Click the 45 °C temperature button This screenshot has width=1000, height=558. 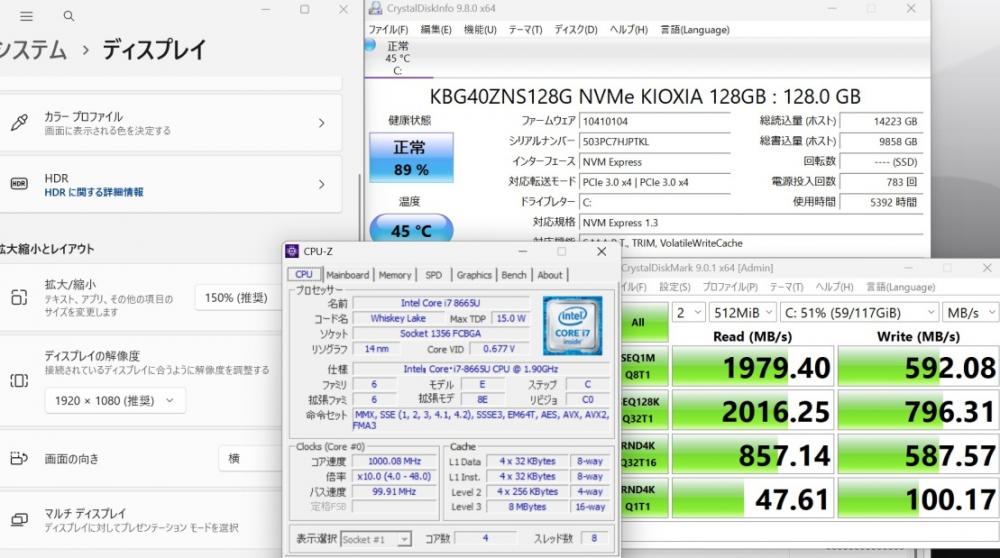tap(411, 230)
